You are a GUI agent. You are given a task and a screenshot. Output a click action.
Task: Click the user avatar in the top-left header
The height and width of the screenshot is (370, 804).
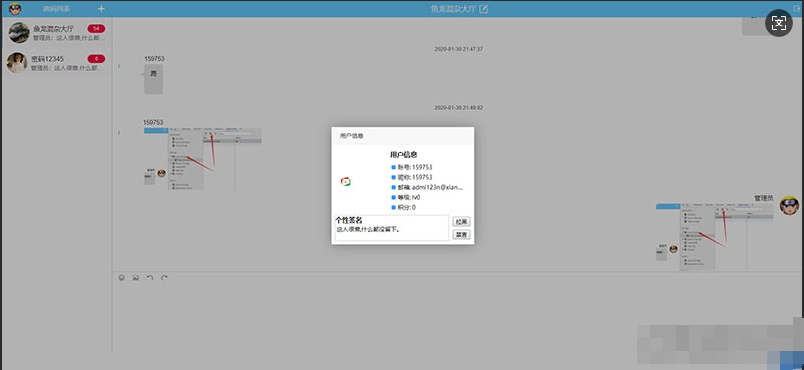[15, 9]
